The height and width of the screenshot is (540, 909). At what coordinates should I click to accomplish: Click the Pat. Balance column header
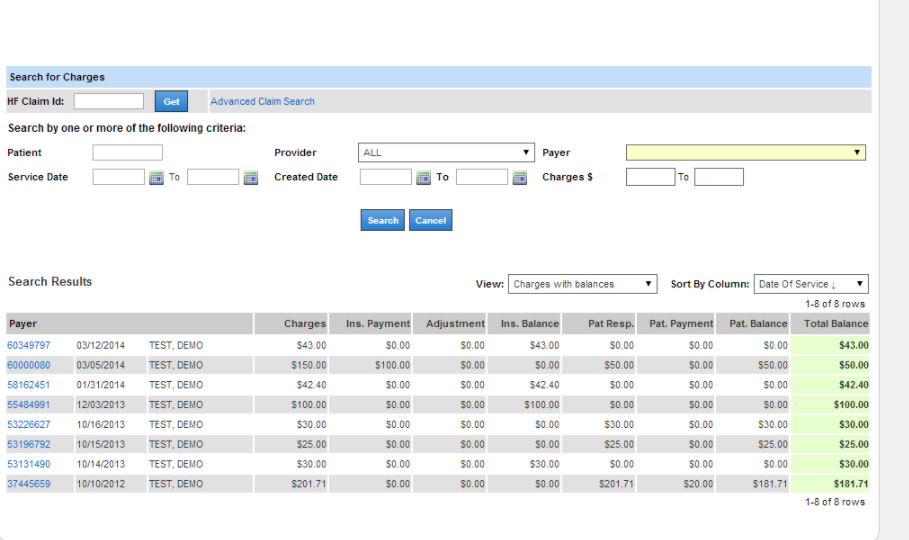(x=752, y=324)
